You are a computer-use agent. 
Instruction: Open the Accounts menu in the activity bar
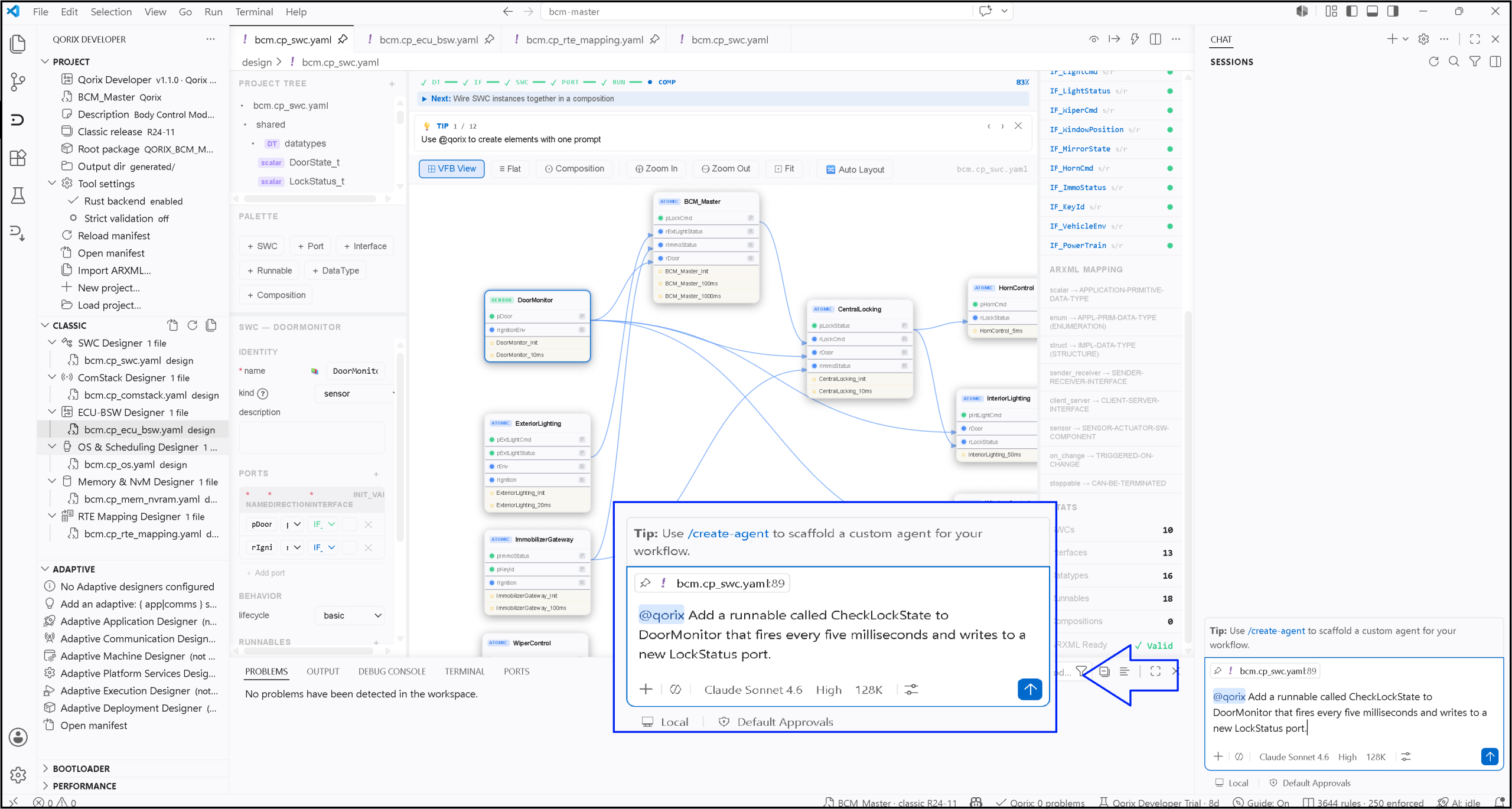tap(18, 737)
